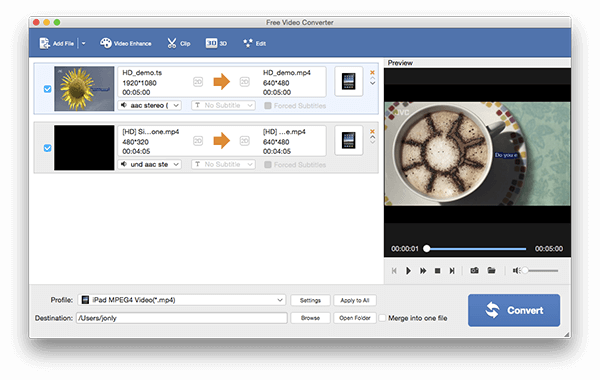Skip to next in preview controls
Screen dimensions: 600x380
[452, 271]
